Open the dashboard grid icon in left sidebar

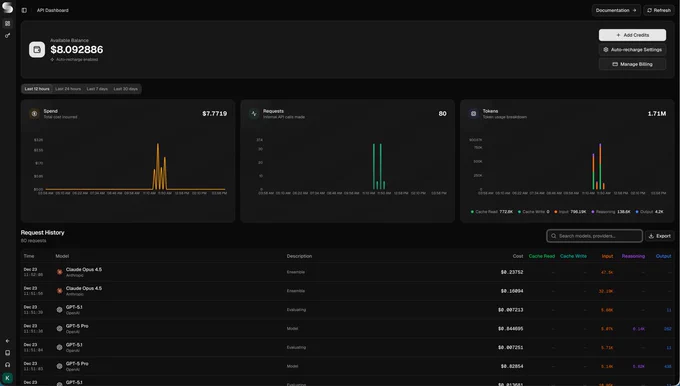pyautogui.click(x=7, y=23)
